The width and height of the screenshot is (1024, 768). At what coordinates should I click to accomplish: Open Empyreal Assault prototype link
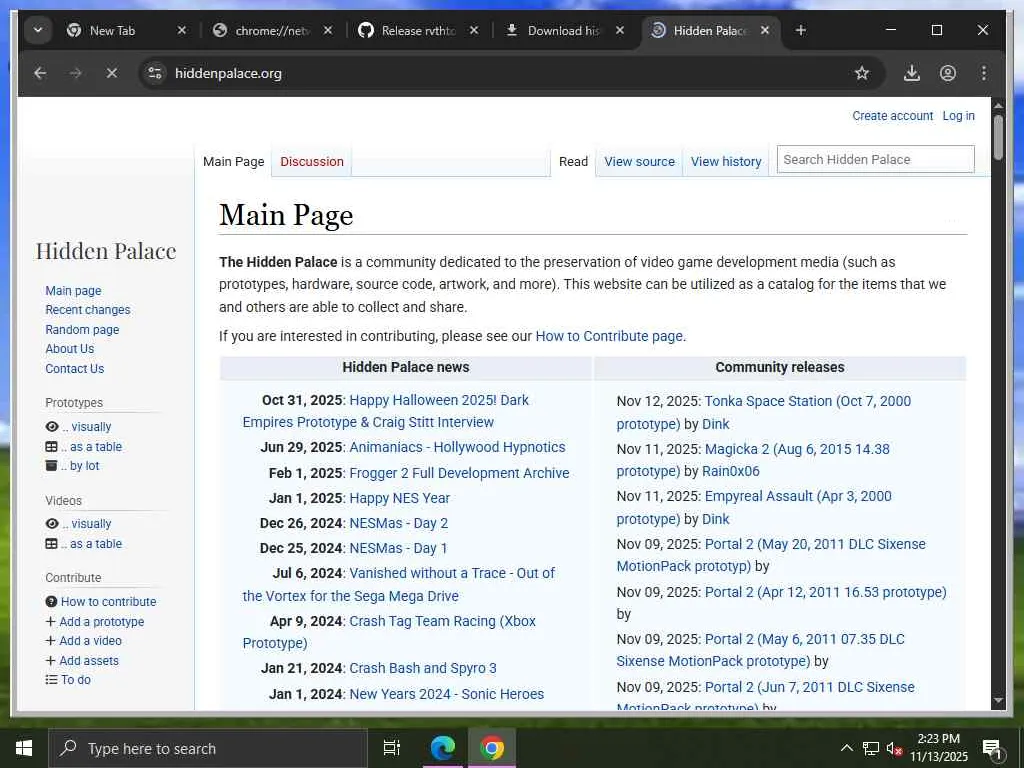[754, 507]
